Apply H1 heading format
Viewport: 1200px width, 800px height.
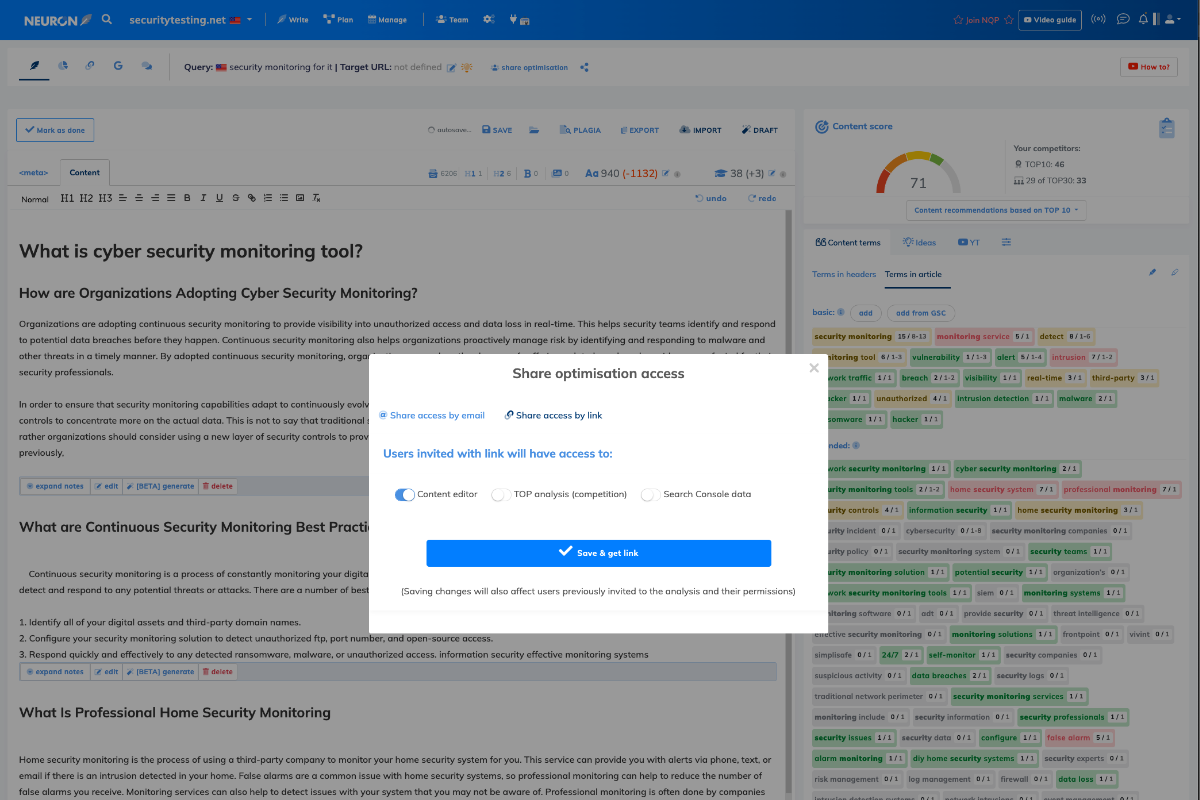pos(67,198)
